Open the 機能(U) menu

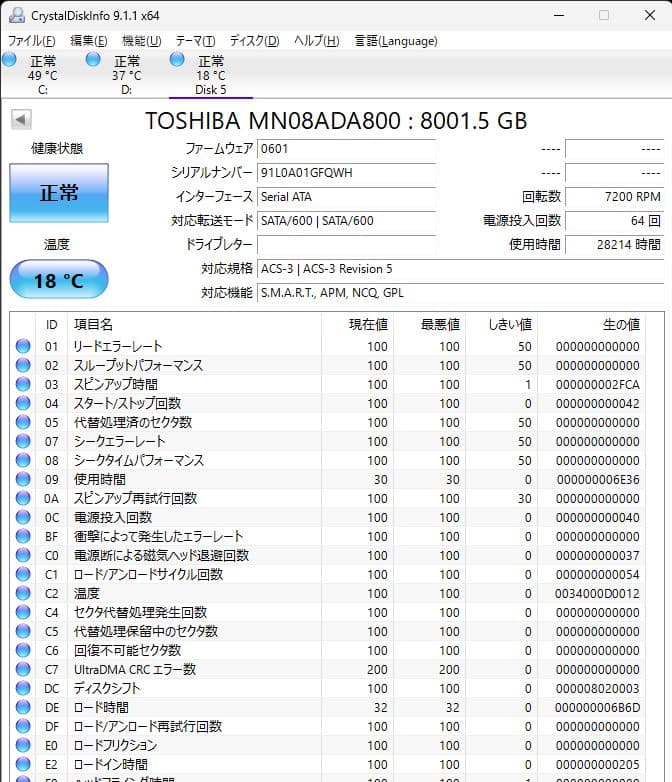pyautogui.click(x=142, y=40)
